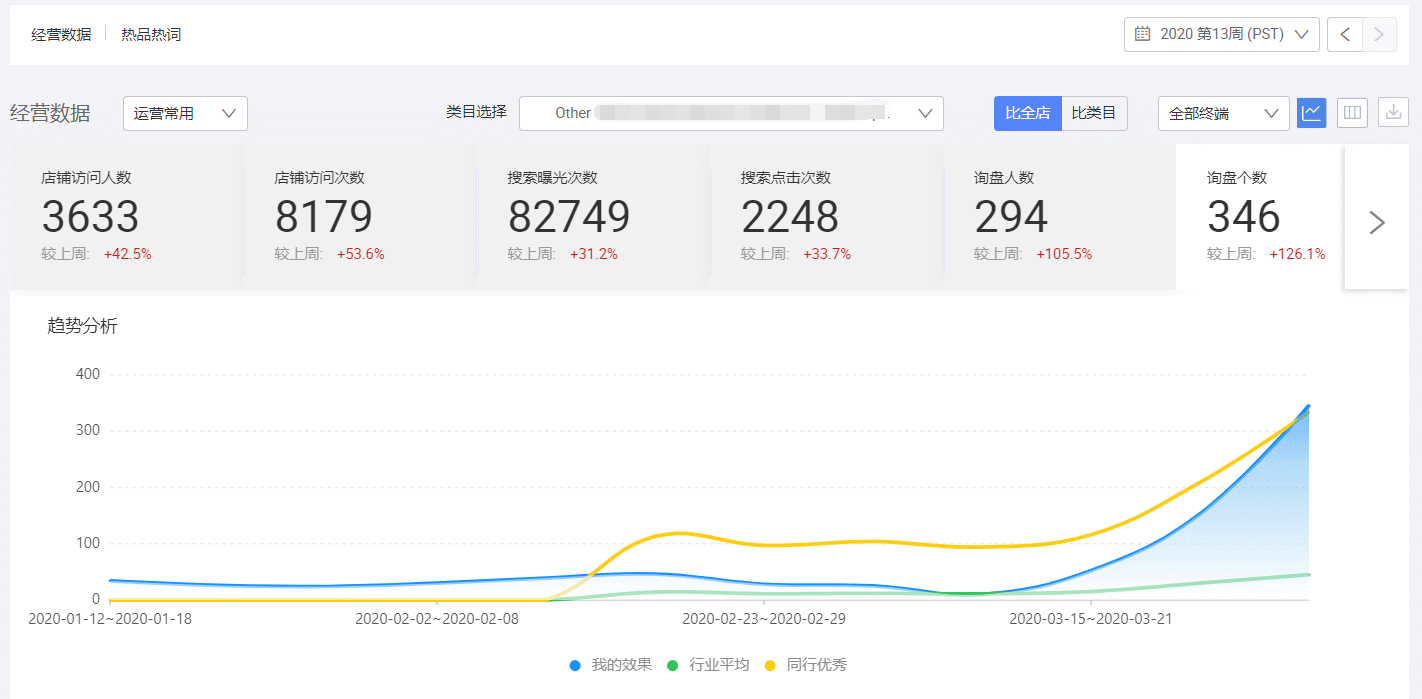1422x699 pixels.
Task: Click the next week arrow
Action: 1379,35
